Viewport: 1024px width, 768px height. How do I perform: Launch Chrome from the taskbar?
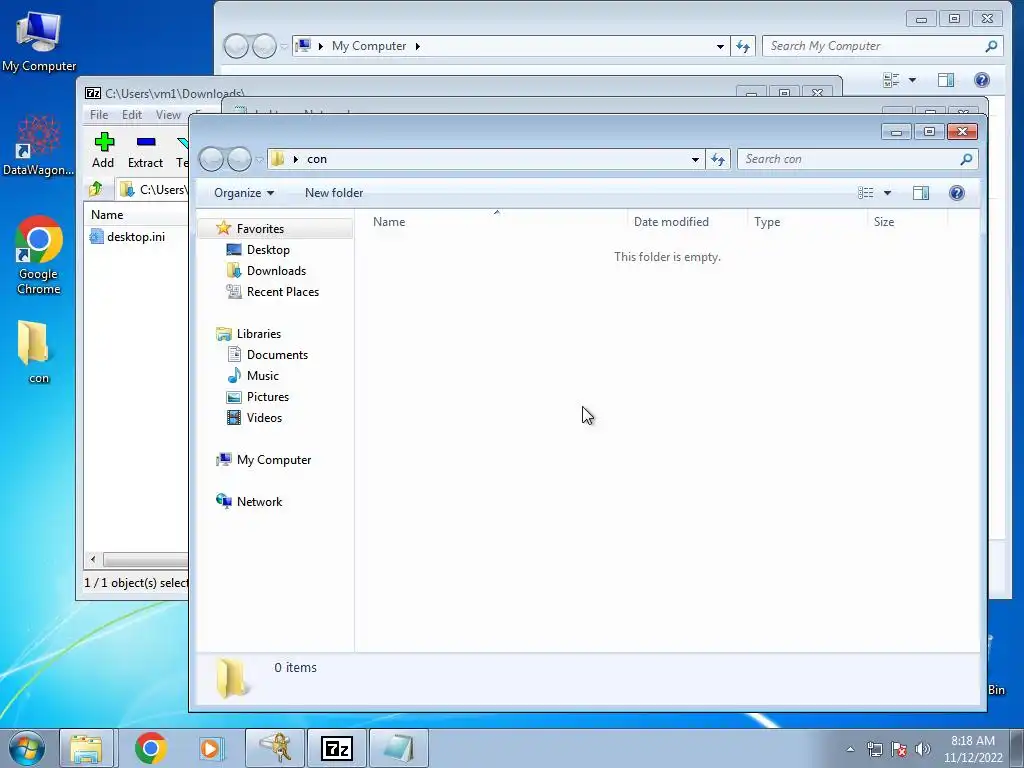(151, 748)
